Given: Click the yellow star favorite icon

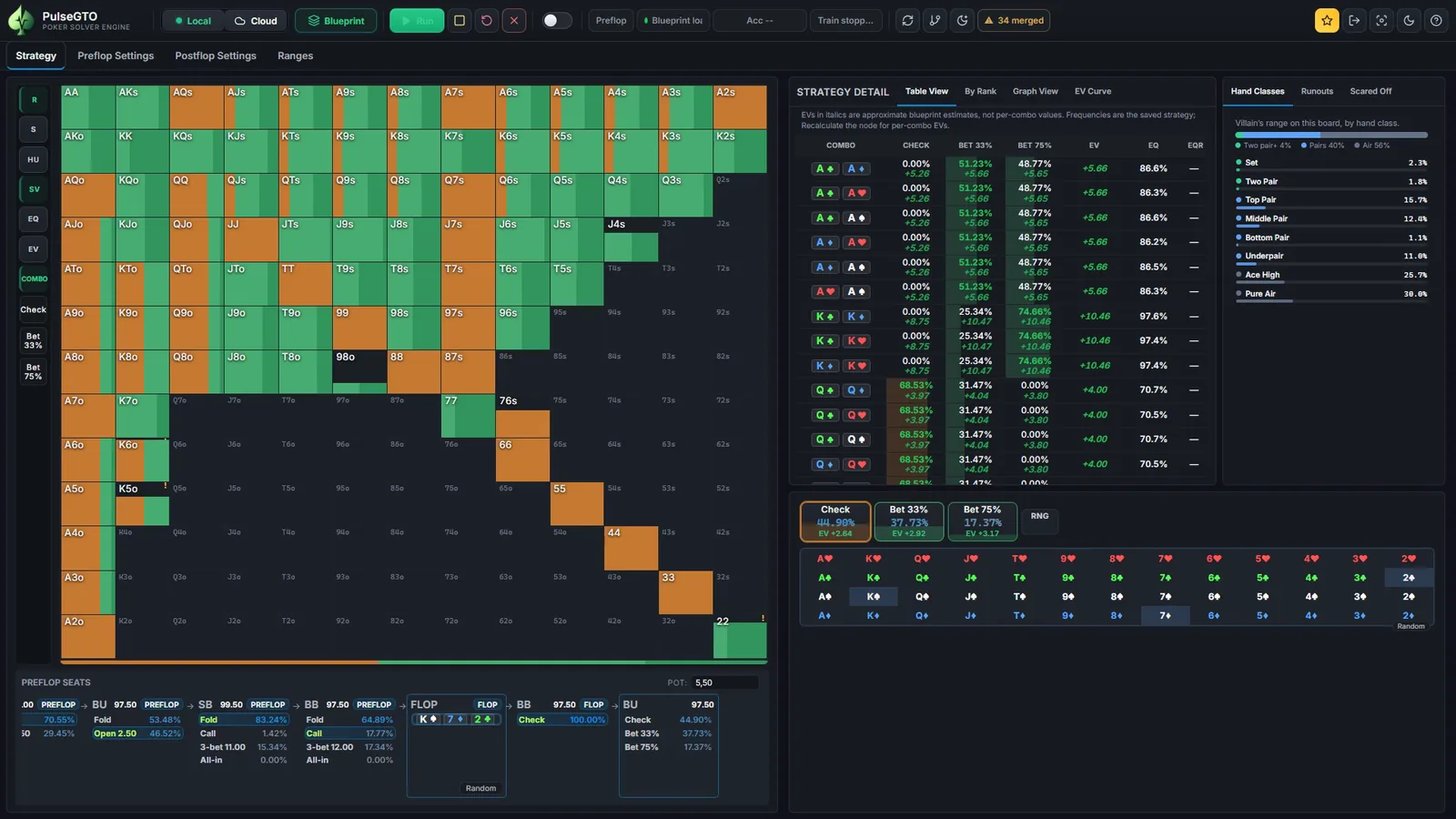Looking at the screenshot, I should [1327, 20].
